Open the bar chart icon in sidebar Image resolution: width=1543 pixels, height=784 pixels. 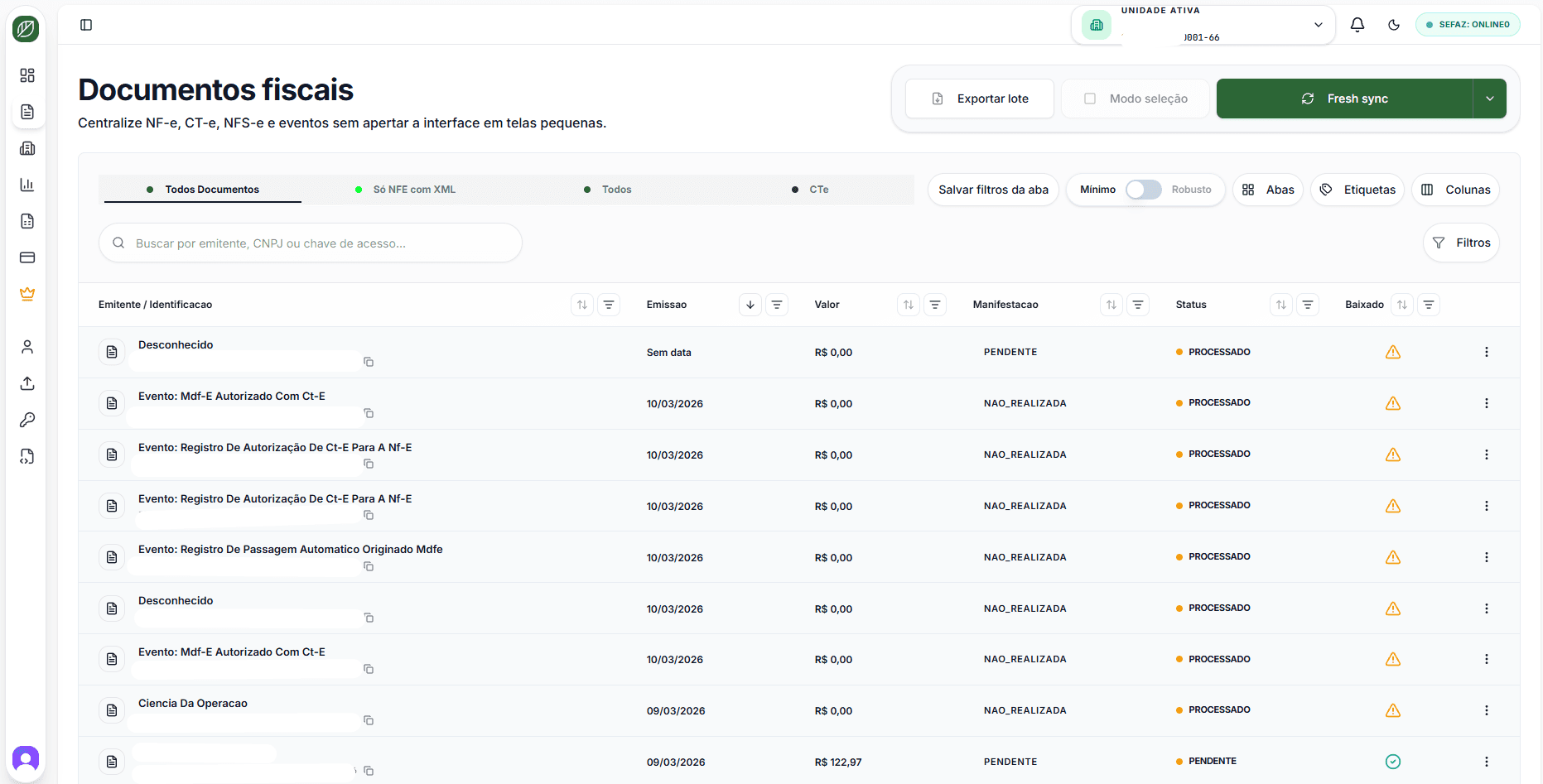[x=27, y=185]
